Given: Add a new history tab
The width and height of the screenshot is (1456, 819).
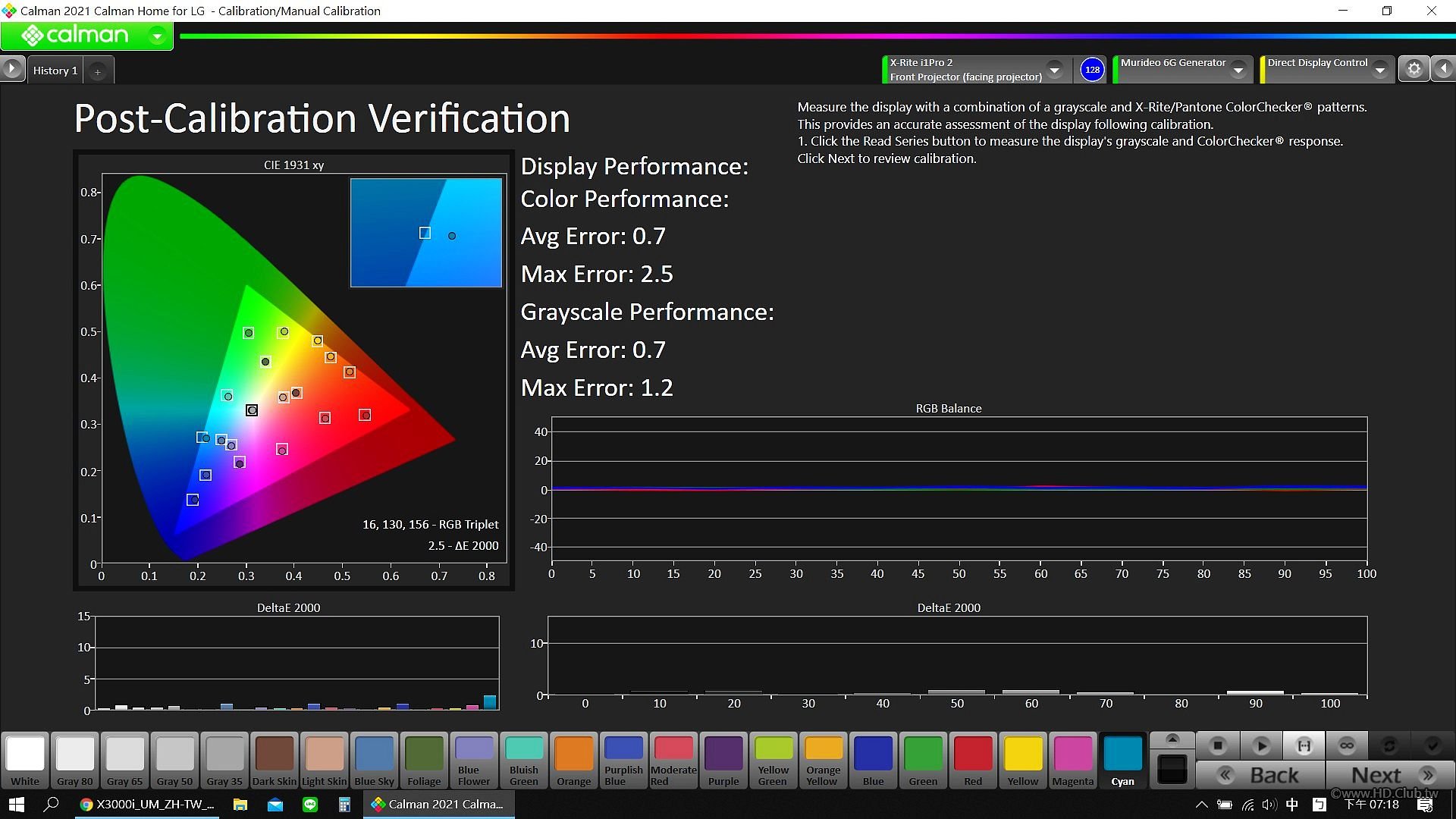Looking at the screenshot, I should [x=97, y=71].
